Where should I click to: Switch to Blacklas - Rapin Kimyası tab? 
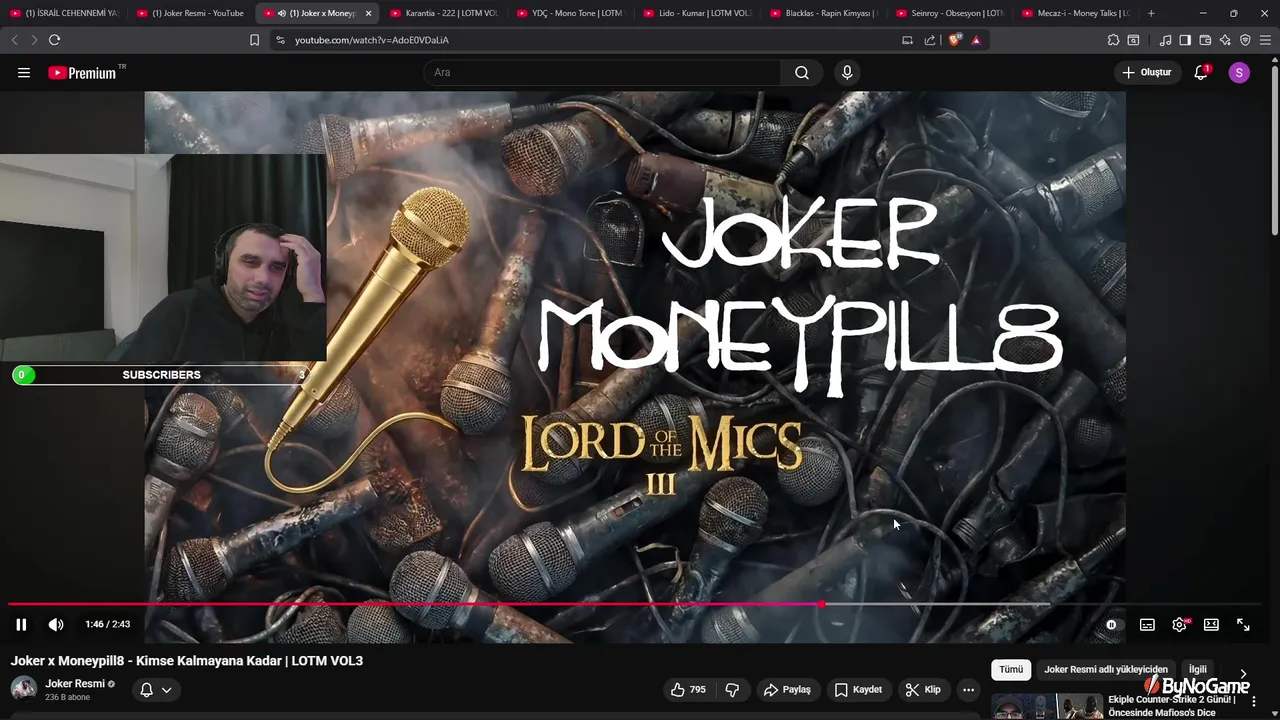point(824,13)
